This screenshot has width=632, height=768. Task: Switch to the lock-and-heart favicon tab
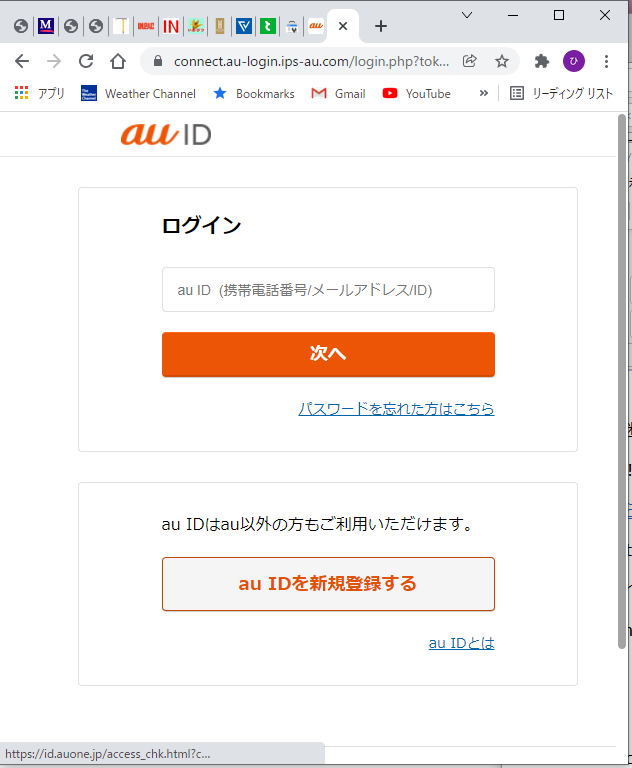coord(292,26)
